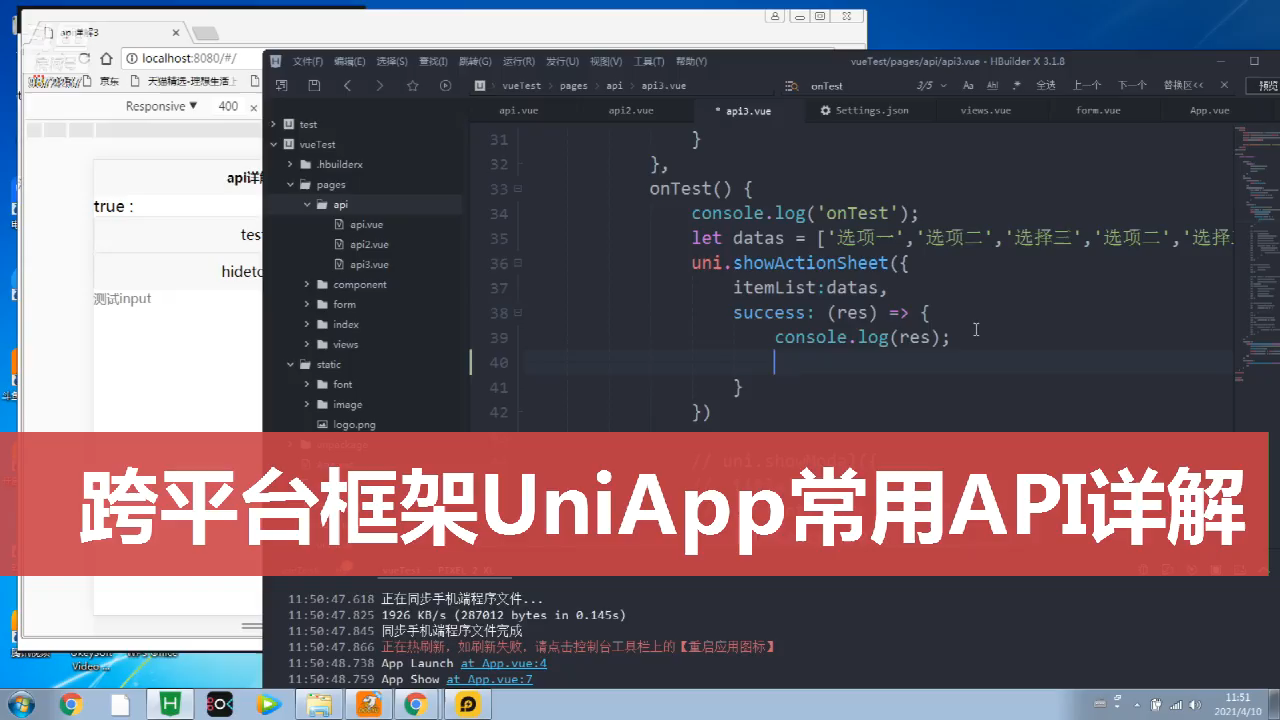Switch to the api2.vue editor tab

[x=631, y=111]
